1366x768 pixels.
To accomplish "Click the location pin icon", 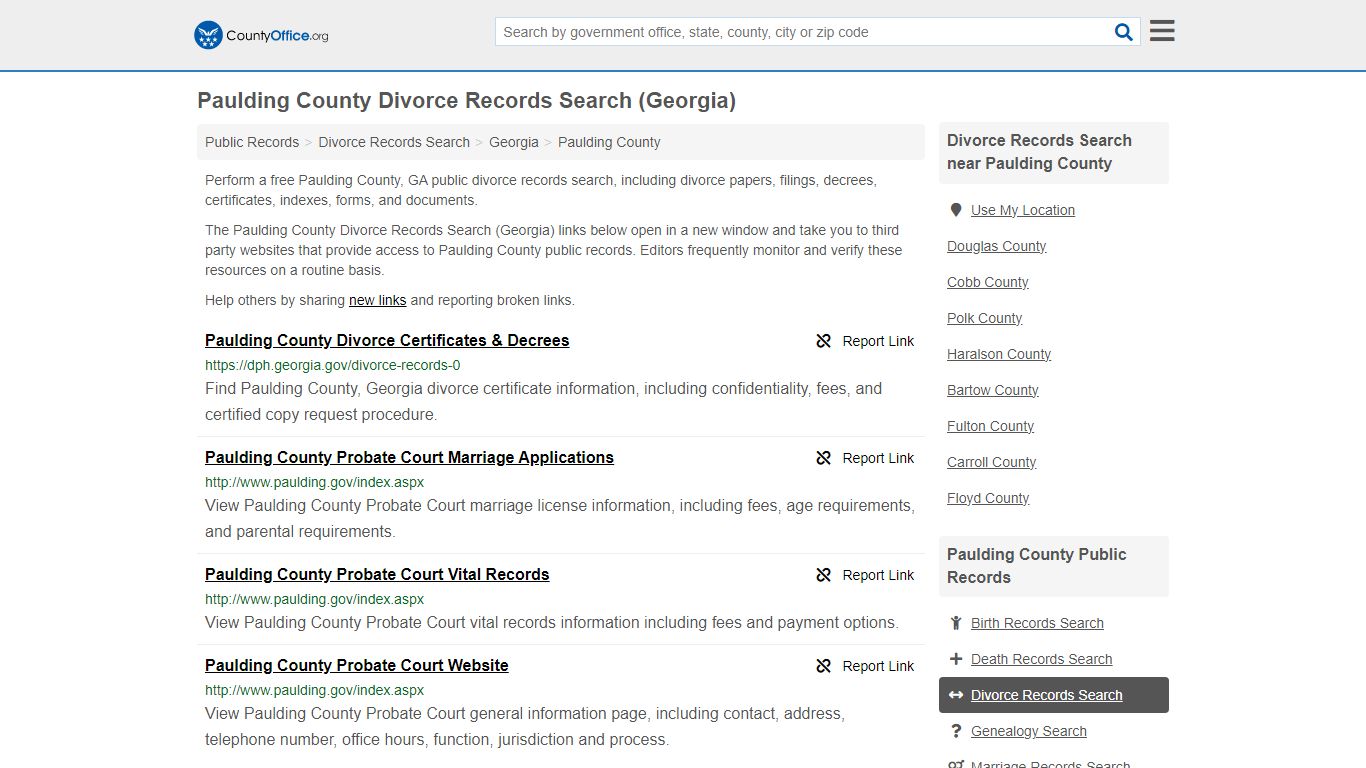I will 956,210.
